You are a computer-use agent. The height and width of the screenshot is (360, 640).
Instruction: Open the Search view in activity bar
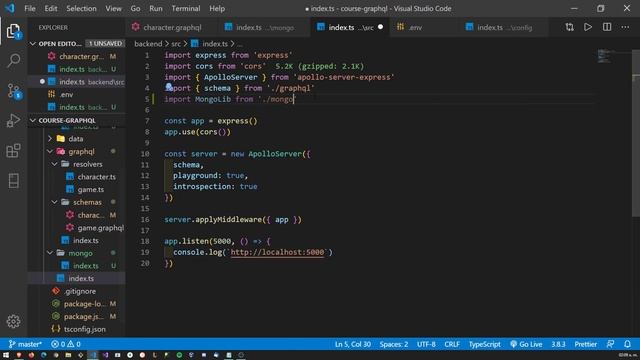(13, 60)
